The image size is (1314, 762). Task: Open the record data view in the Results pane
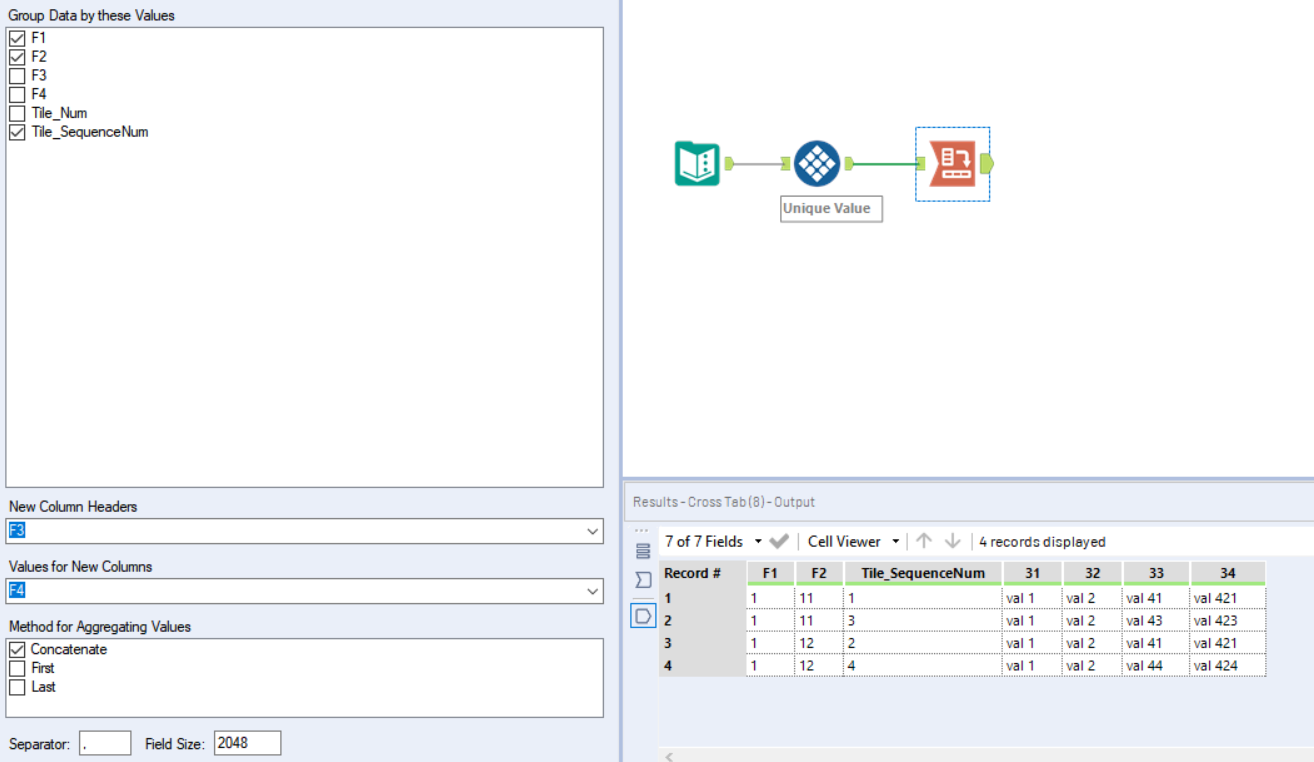641,549
